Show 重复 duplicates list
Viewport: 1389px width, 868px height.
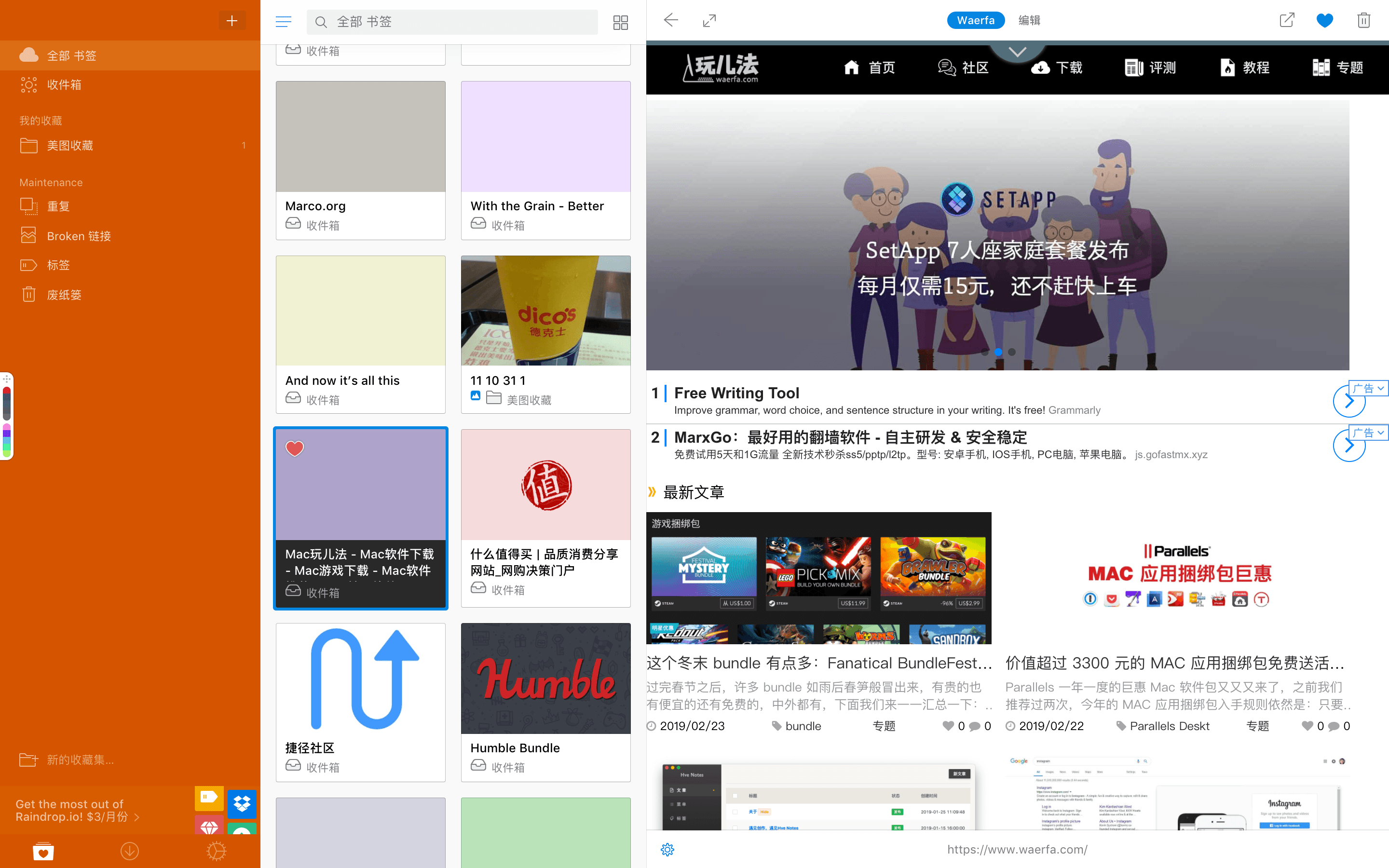click(x=130, y=206)
